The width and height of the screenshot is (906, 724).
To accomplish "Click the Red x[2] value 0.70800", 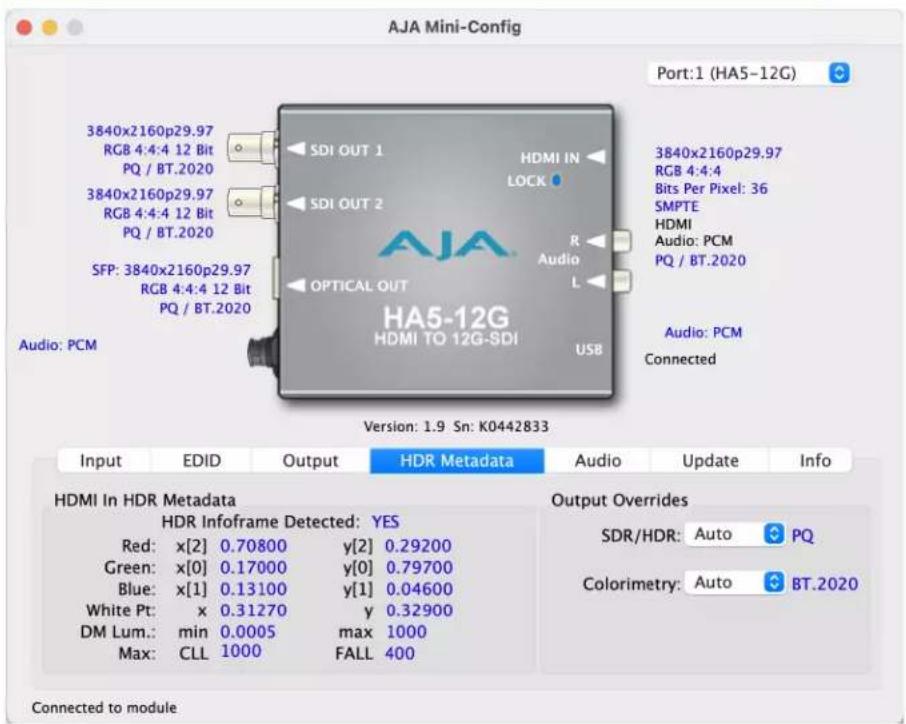I will (254, 545).
